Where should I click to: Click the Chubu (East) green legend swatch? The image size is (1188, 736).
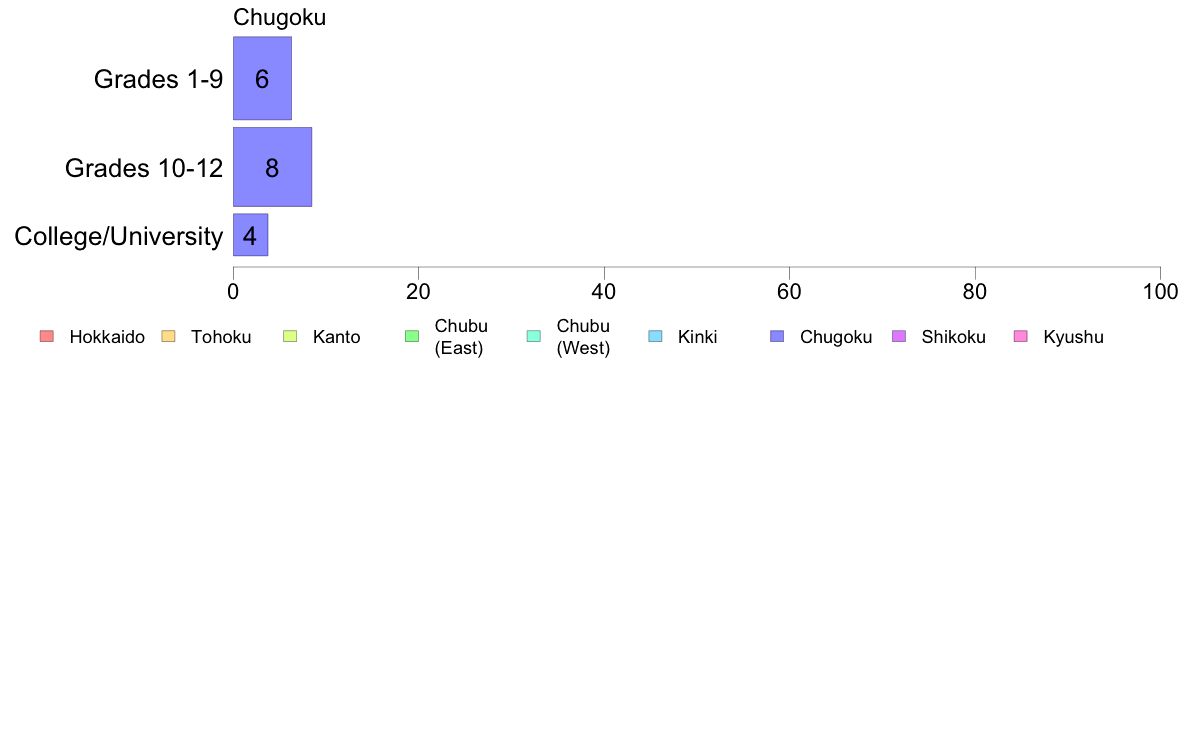pos(412,337)
